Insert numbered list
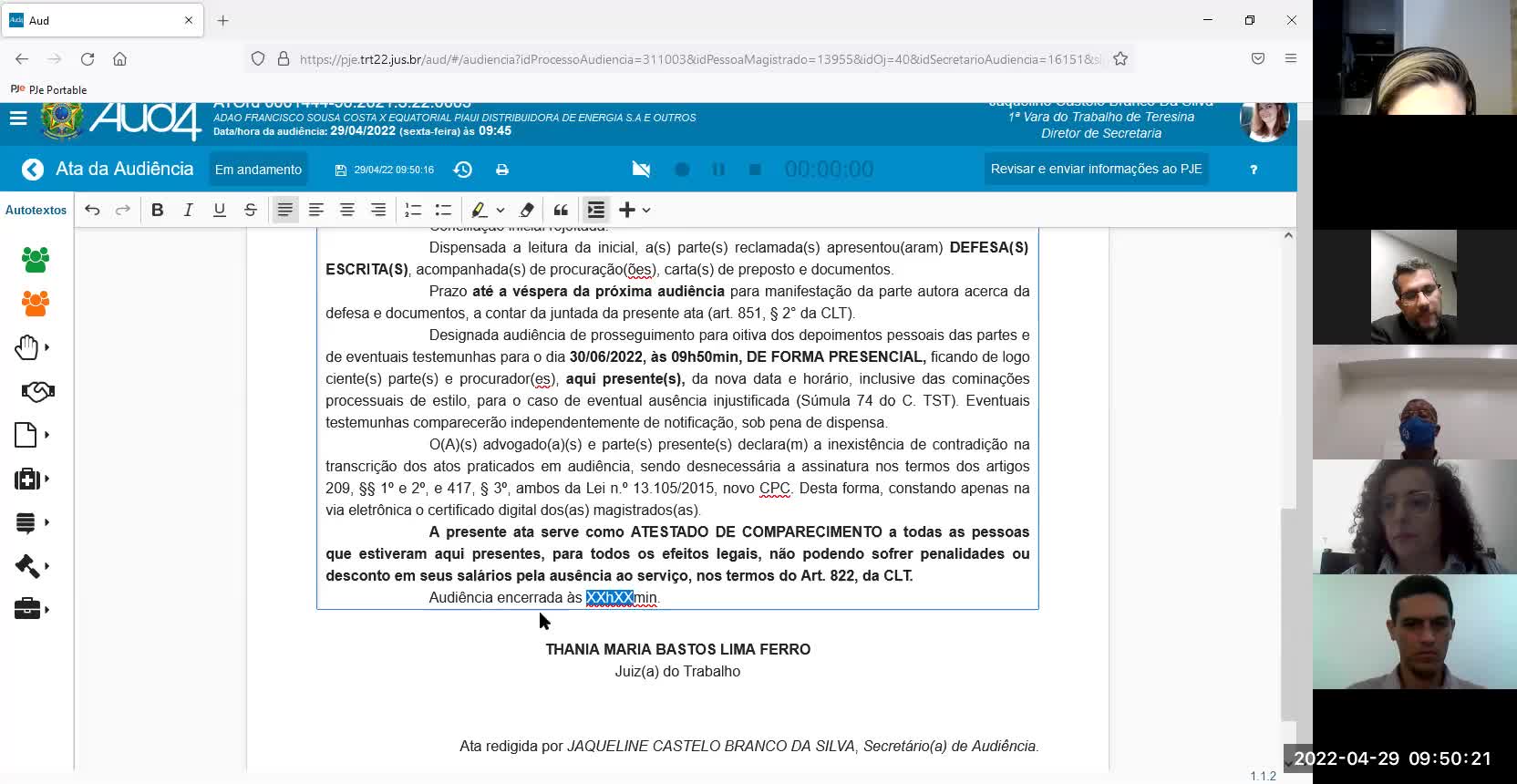 [x=413, y=210]
